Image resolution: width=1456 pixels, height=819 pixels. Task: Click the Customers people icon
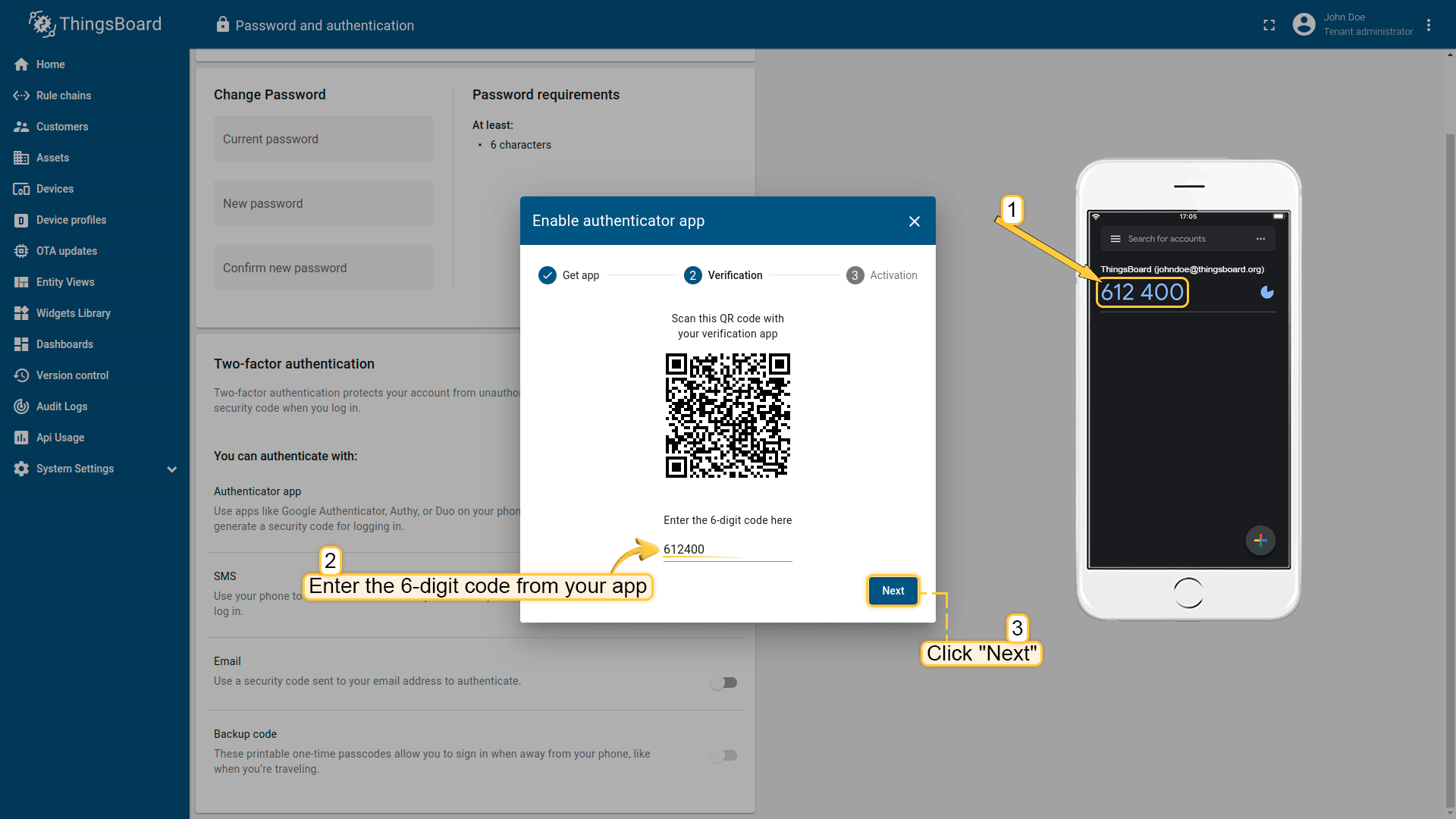pos(21,127)
